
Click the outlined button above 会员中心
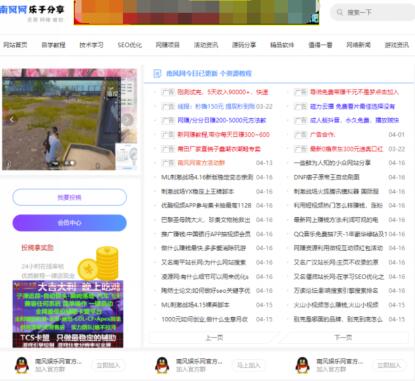pos(70,197)
